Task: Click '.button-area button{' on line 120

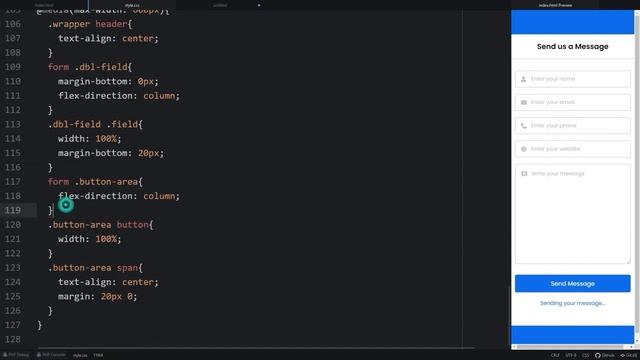Action: pos(100,224)
